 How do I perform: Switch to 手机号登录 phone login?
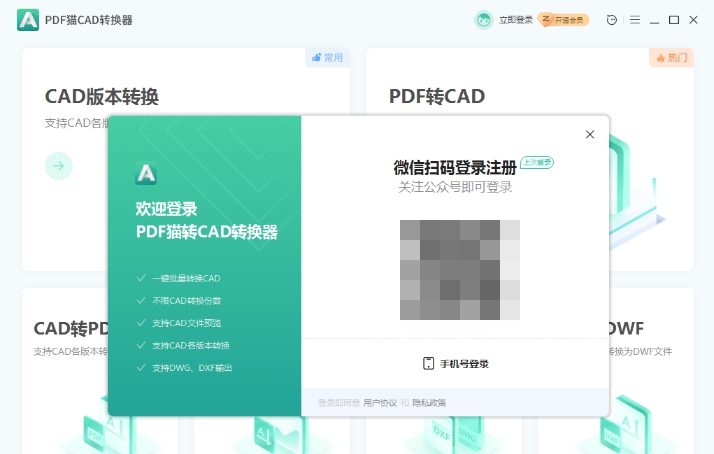click(x=464, y=364)
